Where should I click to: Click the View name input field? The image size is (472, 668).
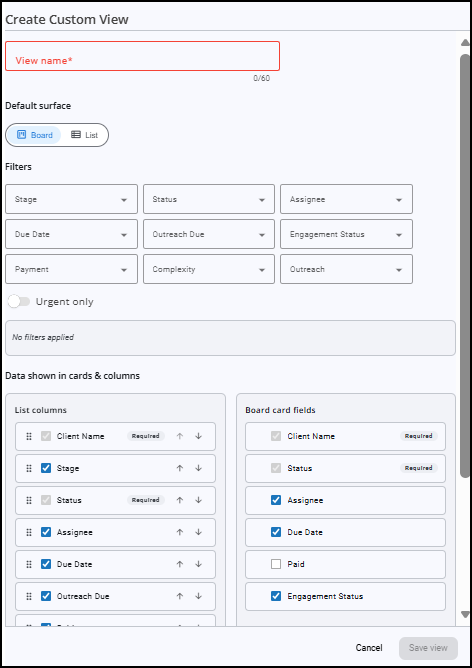pyautogui.click(x=142, y=56)
